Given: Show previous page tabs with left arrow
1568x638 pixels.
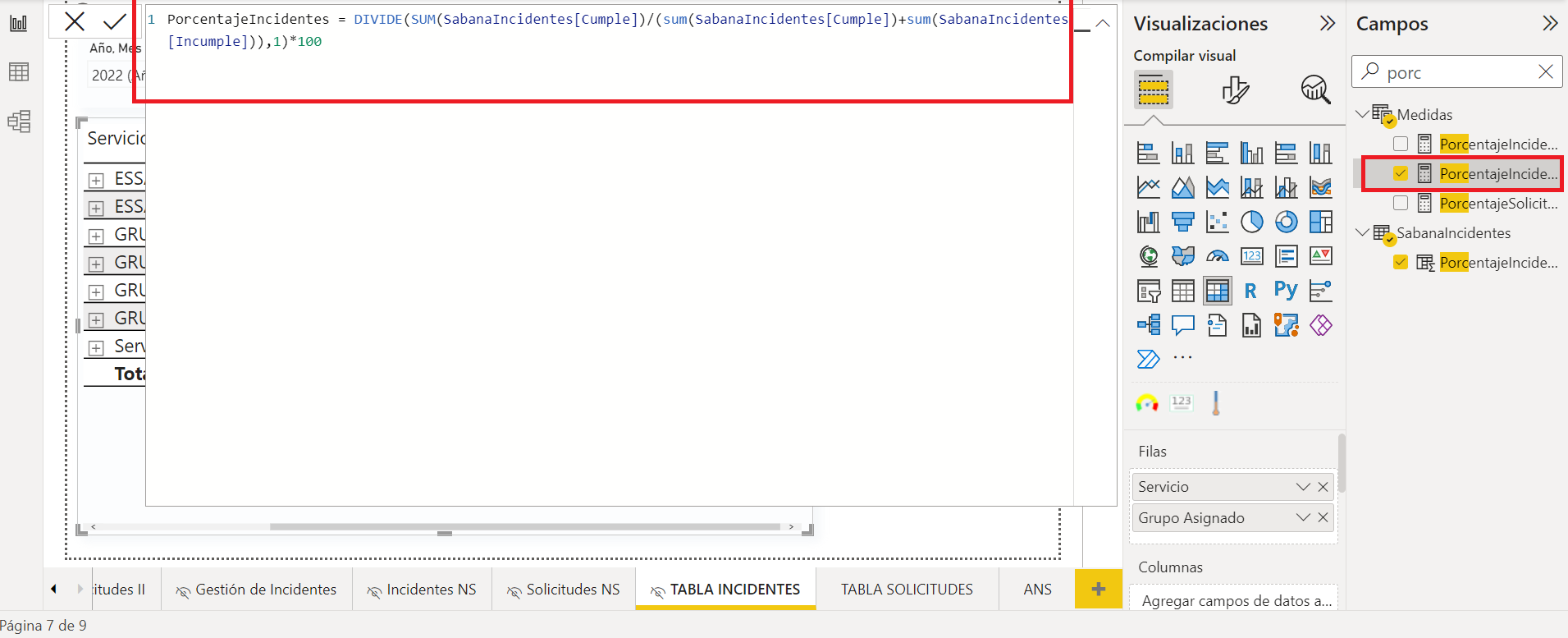Looking at the screenshot, I should [x=53, y=589].
